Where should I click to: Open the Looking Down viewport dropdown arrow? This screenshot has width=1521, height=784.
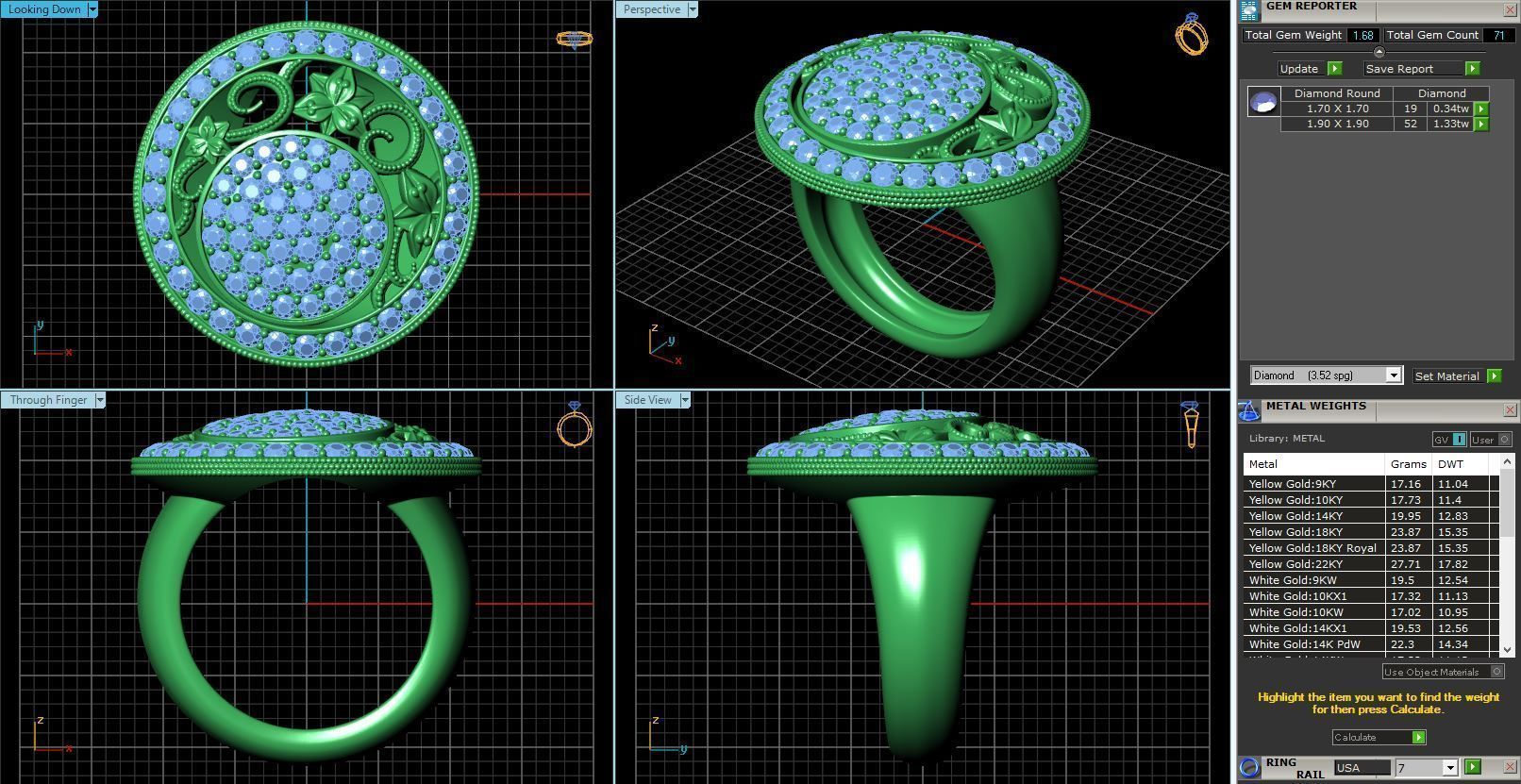coord(92,9)
